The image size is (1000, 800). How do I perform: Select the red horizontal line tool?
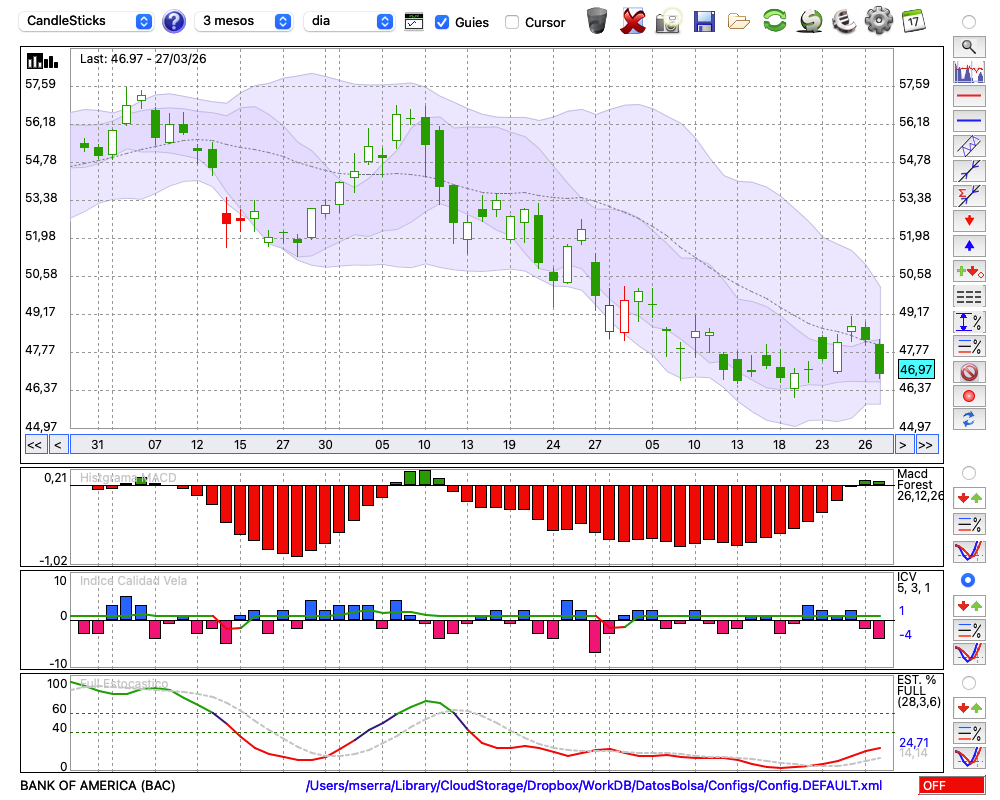(967, 97)
